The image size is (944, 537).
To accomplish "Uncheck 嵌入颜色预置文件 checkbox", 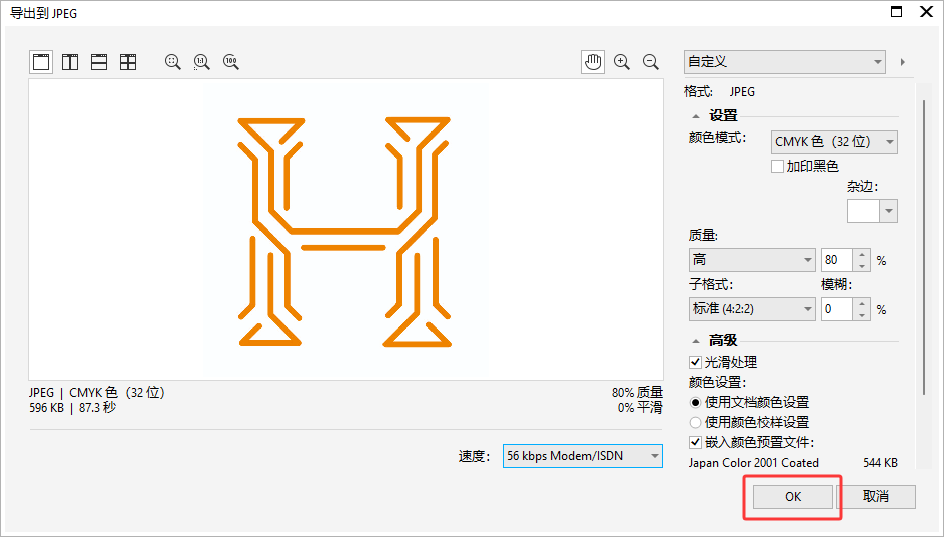I will [695, 442].
